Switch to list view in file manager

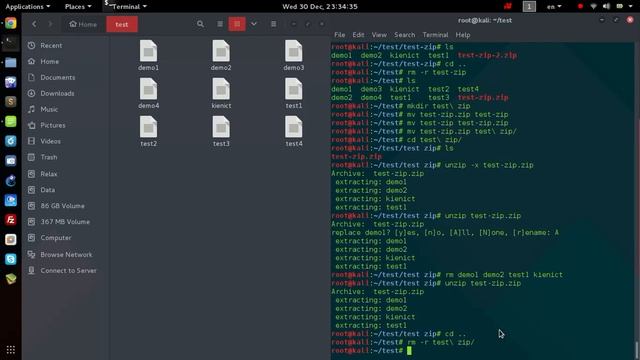220,24
